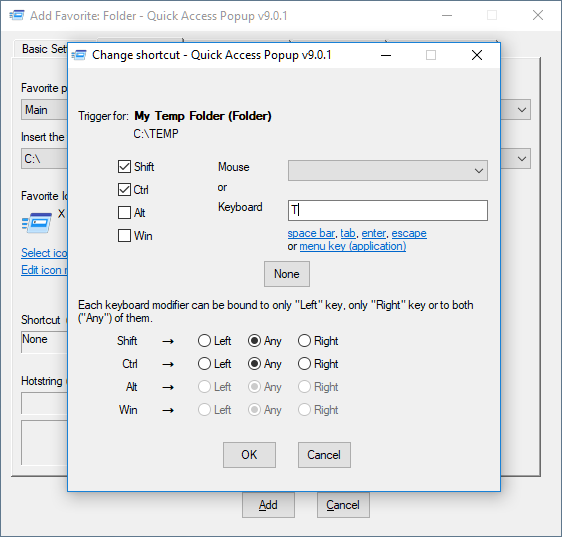The image size is (562, 537).
Task: Click the 'C:\TEMP' path text
Action: pyautogui.click(x=156, y=134)
